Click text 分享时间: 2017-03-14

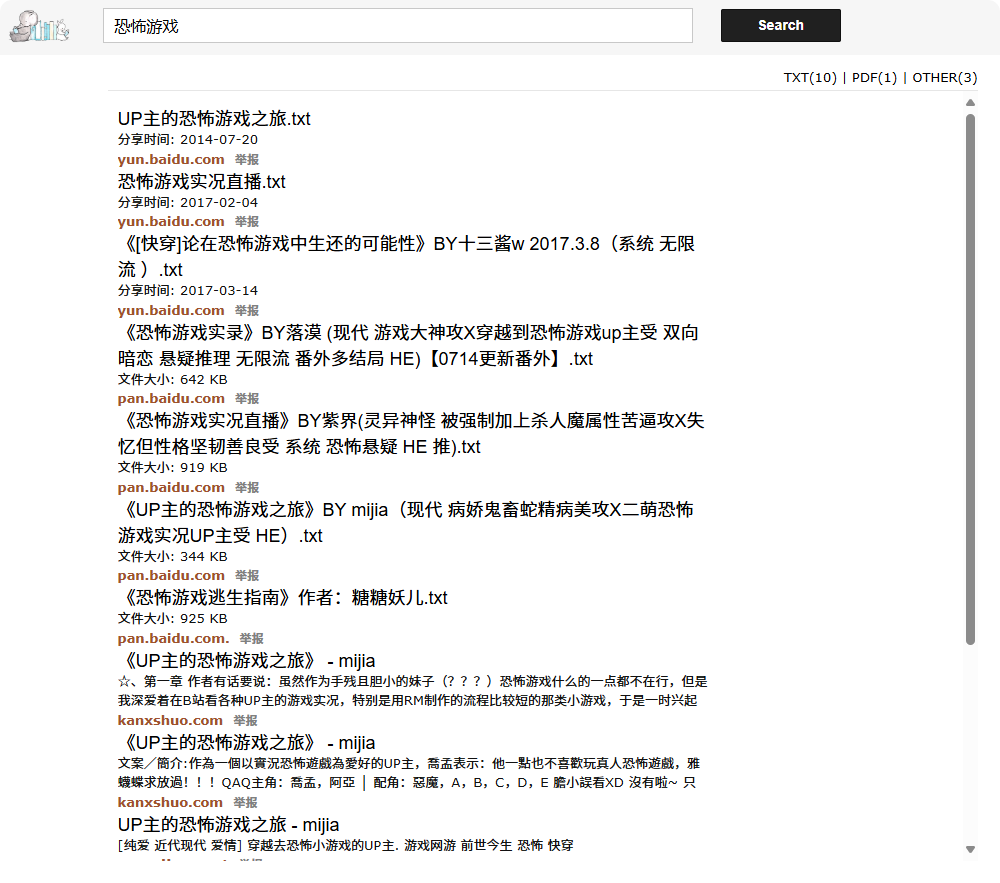click(188, 291)
